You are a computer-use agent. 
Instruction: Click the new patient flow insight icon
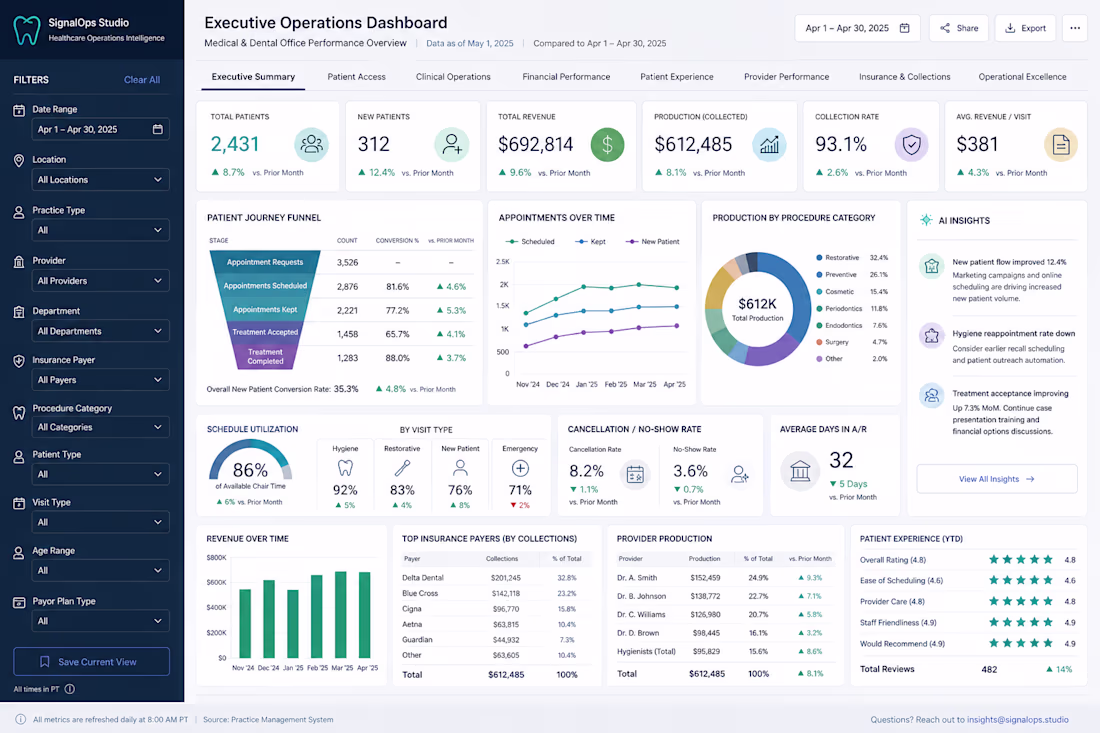click(932, 267)
